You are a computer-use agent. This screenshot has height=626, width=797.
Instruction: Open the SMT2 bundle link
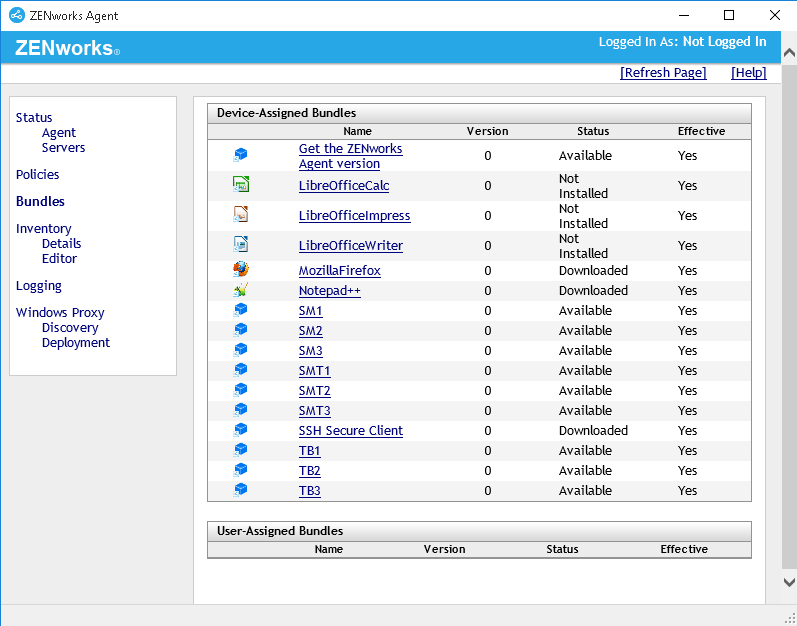[314, 390]
